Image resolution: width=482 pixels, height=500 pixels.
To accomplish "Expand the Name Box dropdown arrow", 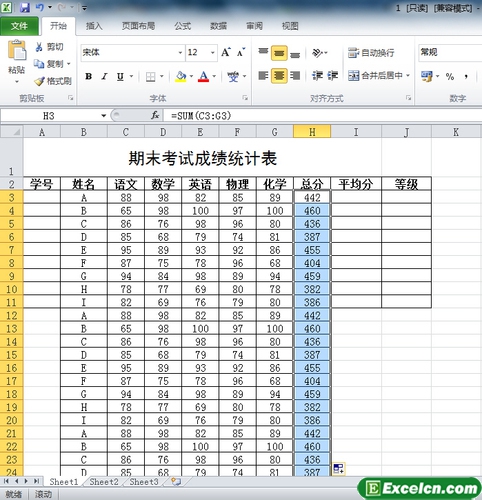I will pos(103,116).
